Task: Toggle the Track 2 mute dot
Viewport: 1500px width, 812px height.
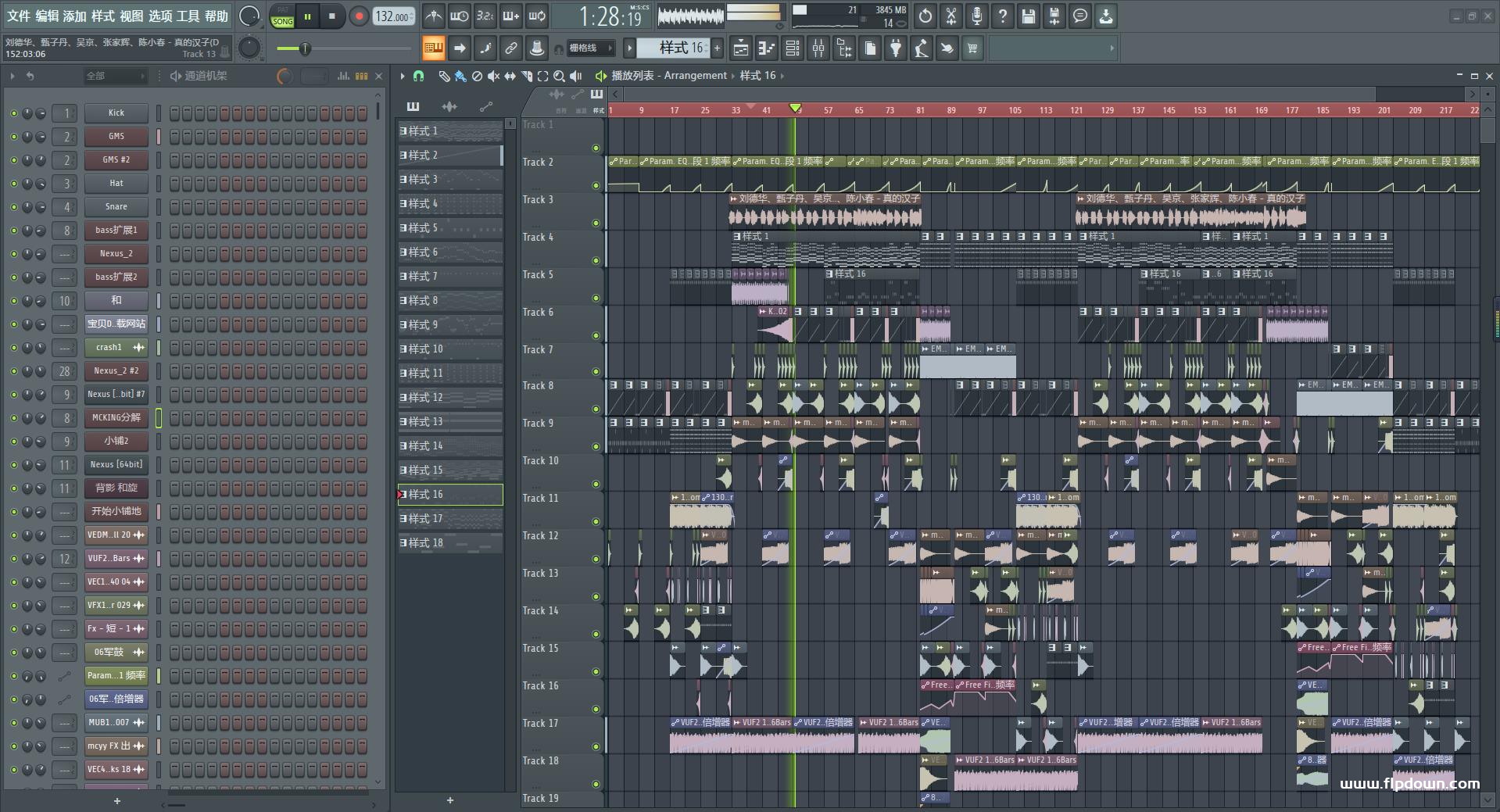Action: point(596,185)
